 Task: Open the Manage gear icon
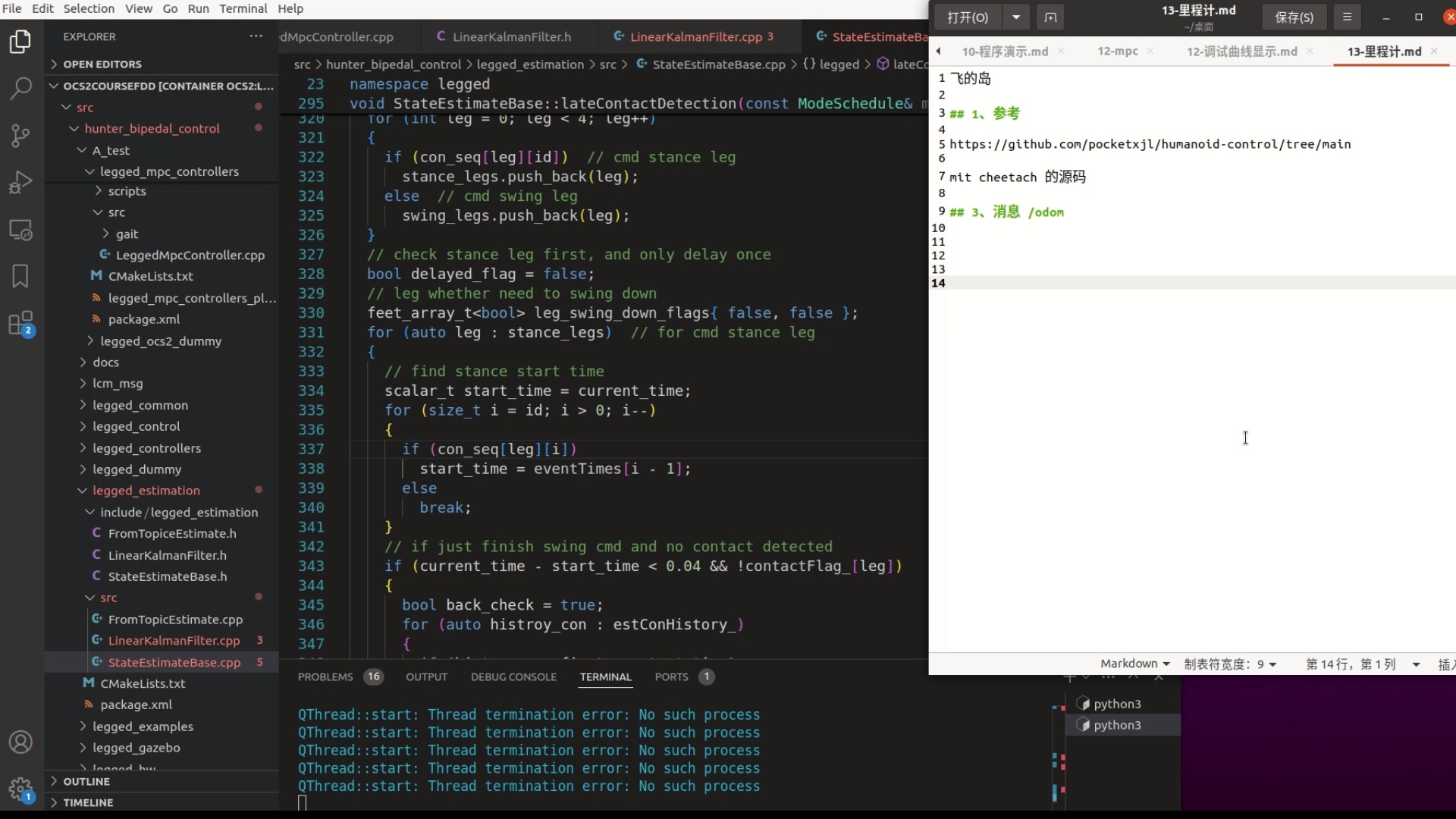coord(20,789)
